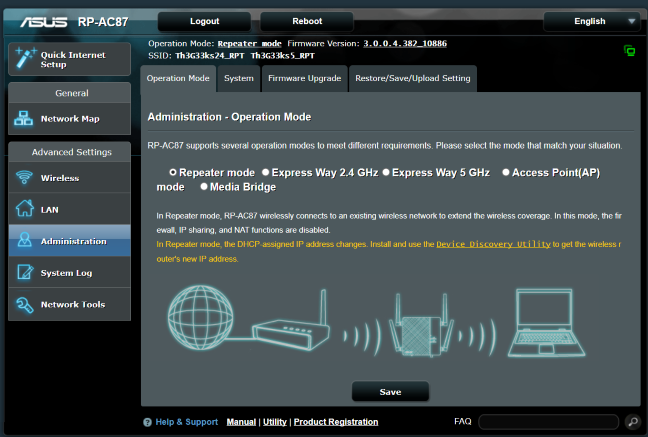Screen dimensions: 648x437
Task: Click the Administration - Operation Mode heading
Action: pos(229,117)
